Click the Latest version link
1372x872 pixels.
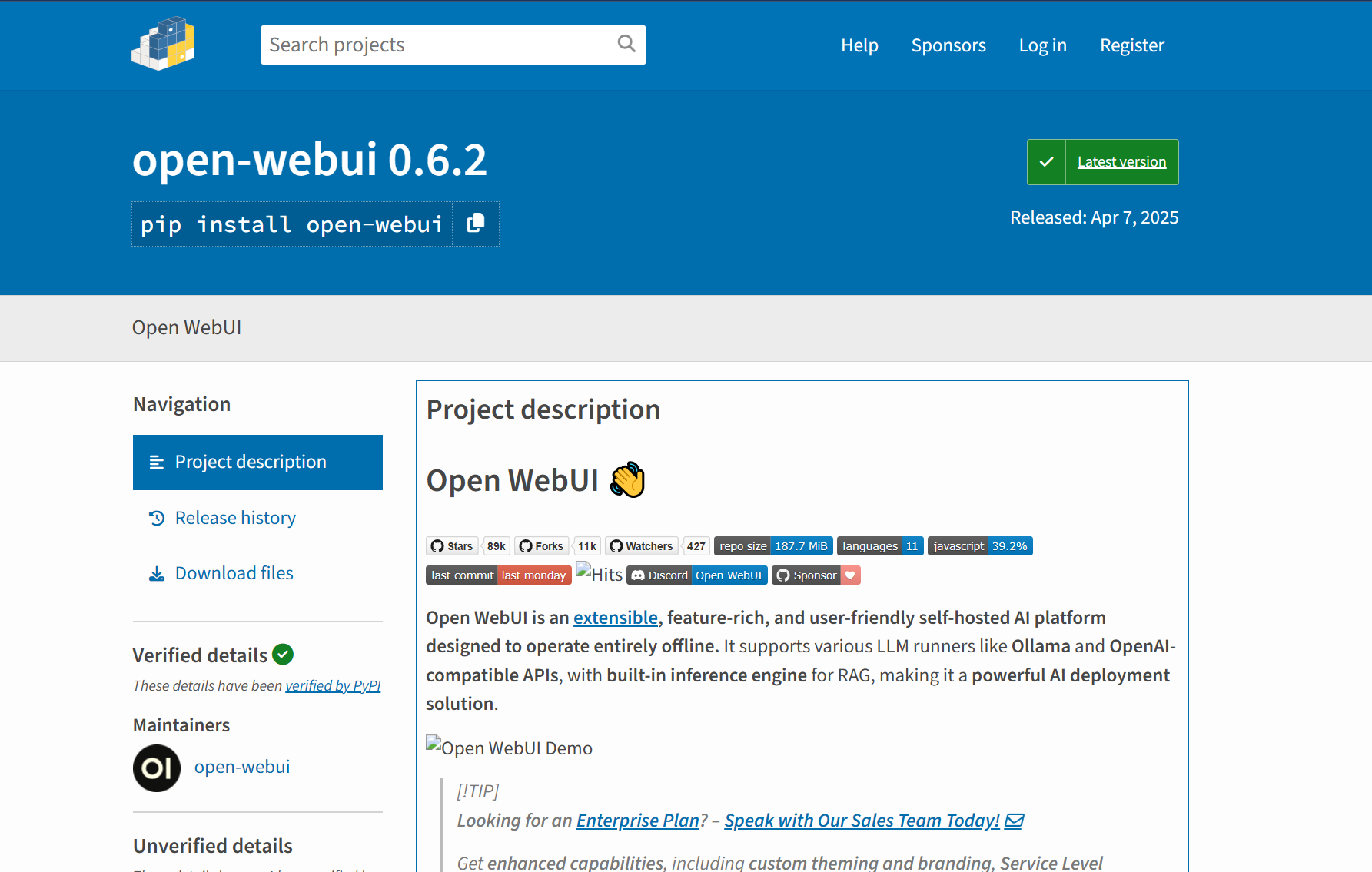tap(1121, 162)
